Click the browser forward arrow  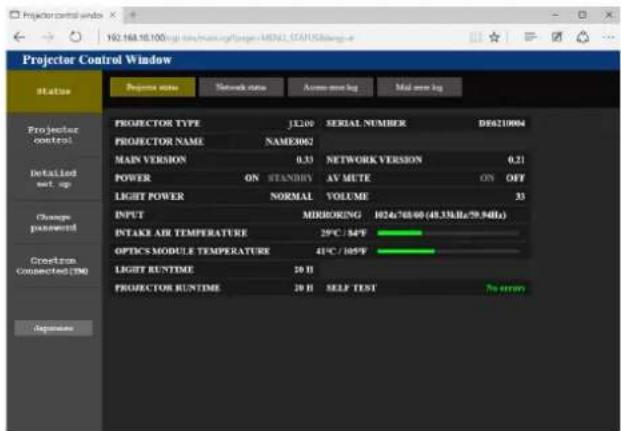[x=48, y=37]
